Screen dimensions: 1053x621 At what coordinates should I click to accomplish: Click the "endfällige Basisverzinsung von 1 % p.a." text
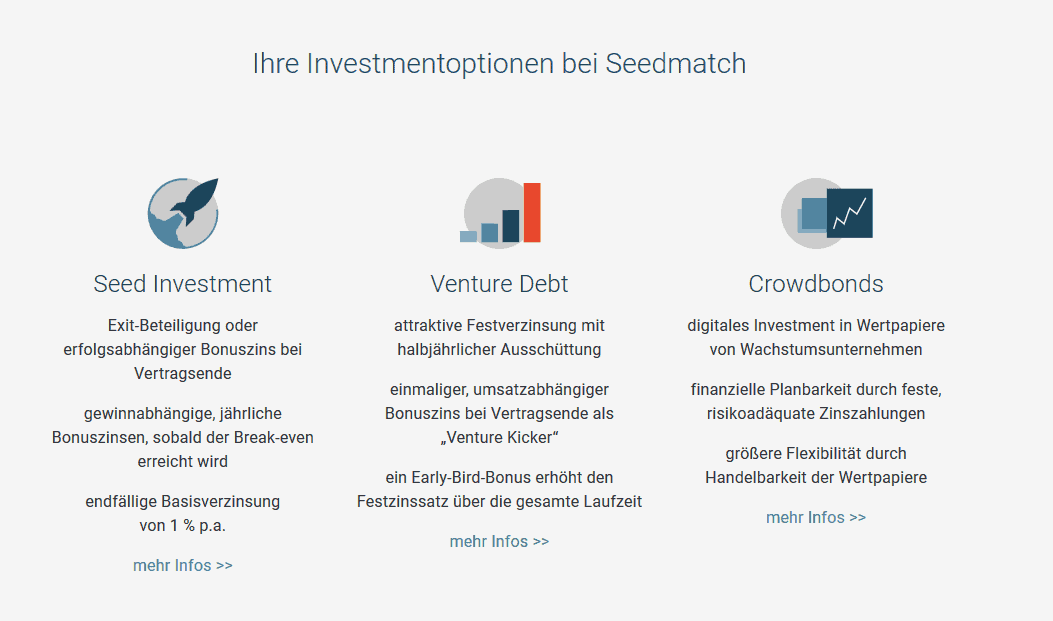(183, 514)
